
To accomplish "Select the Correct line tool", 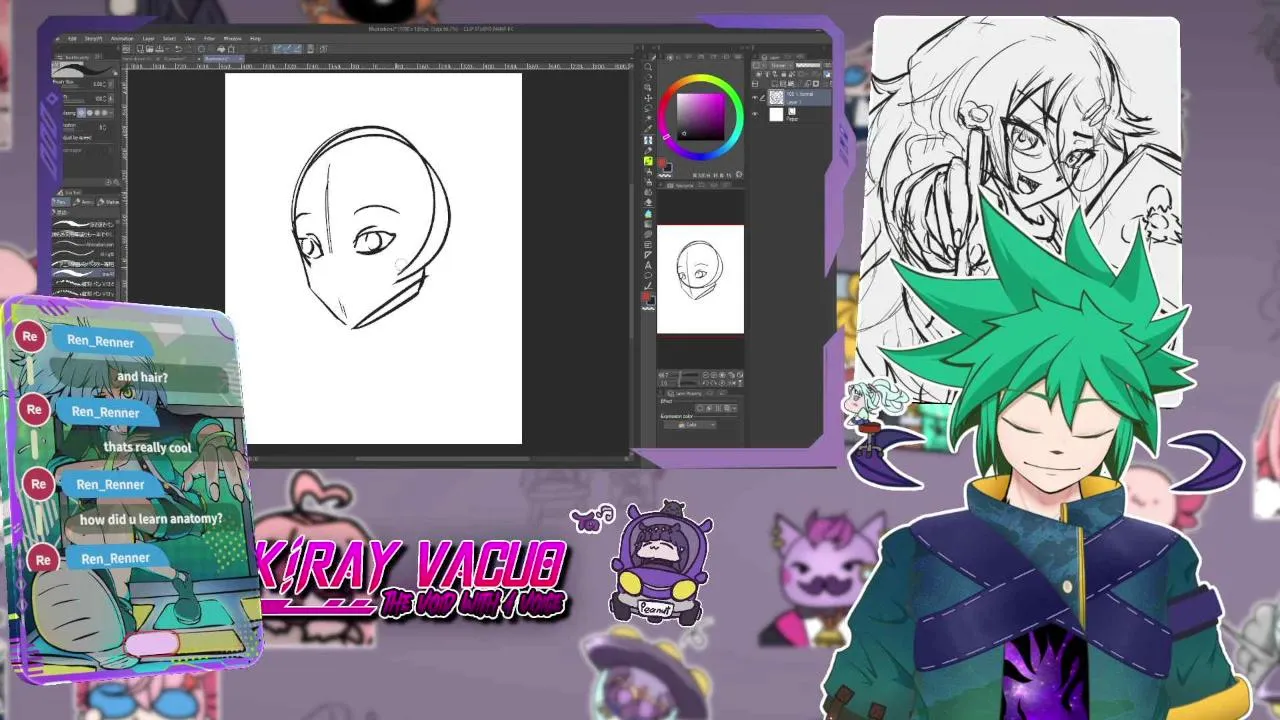I will tap(648, 286).
